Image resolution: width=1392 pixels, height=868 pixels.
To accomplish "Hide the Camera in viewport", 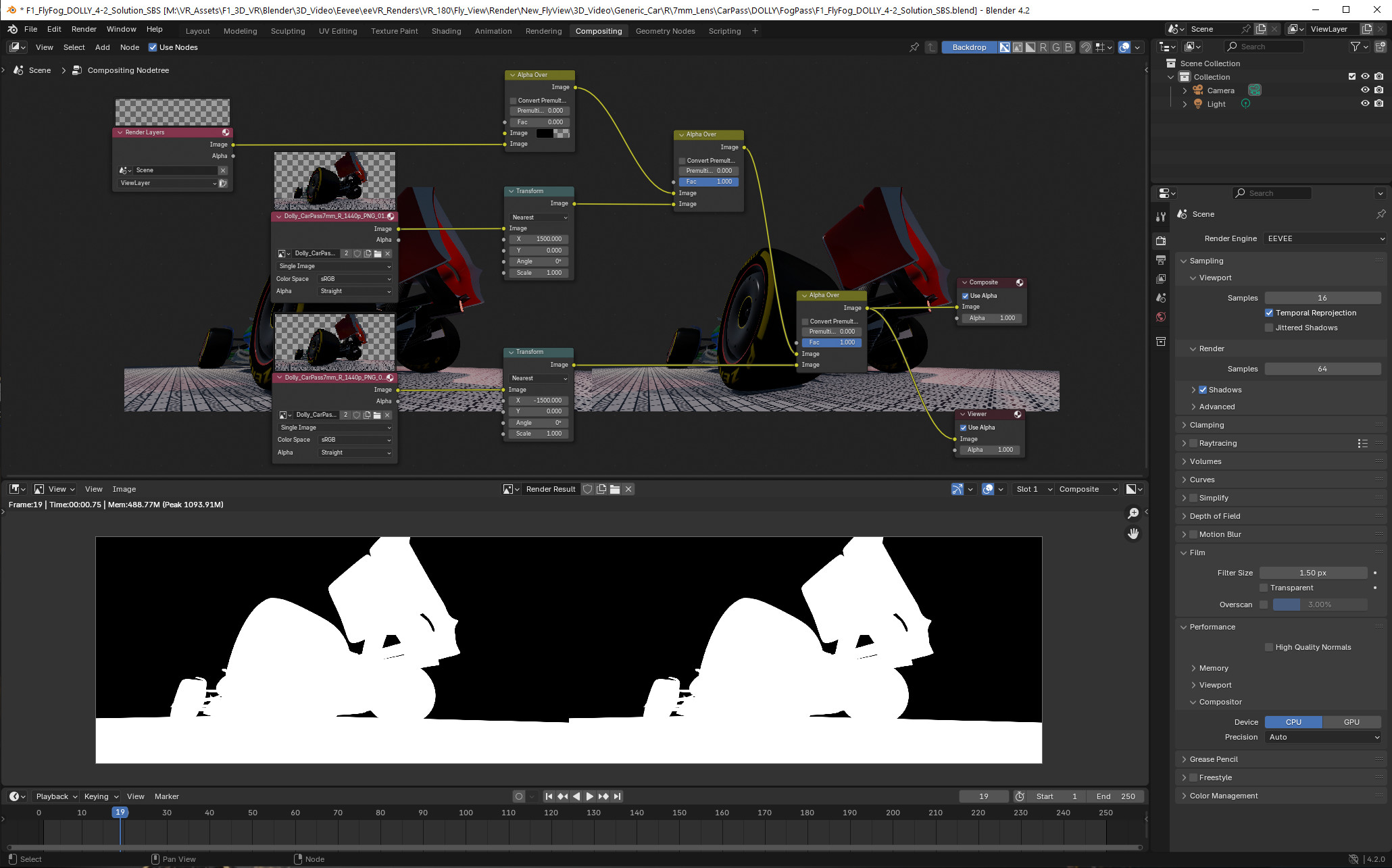I will click(x=1365, y=90).
